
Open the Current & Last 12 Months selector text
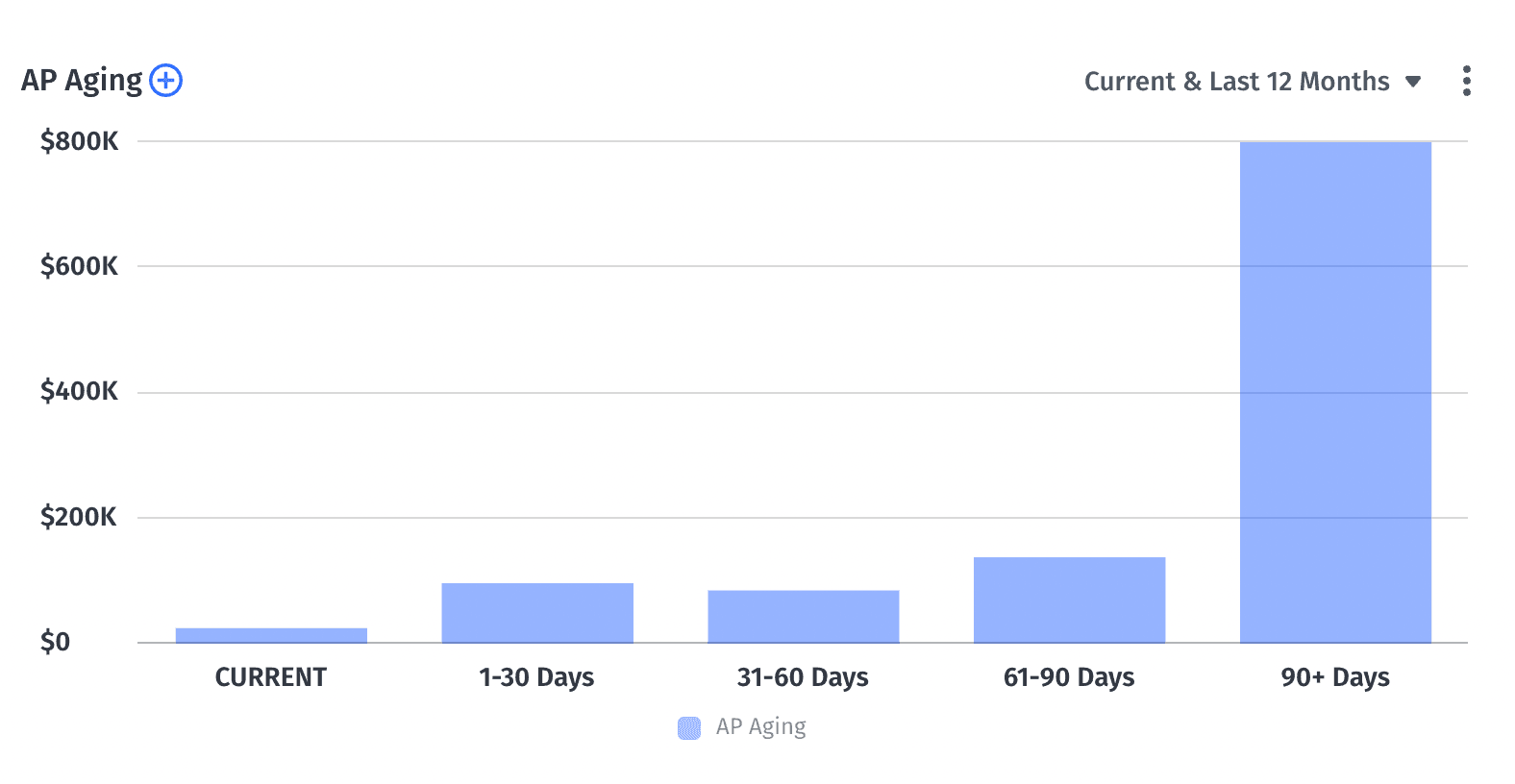point(1236,82)
